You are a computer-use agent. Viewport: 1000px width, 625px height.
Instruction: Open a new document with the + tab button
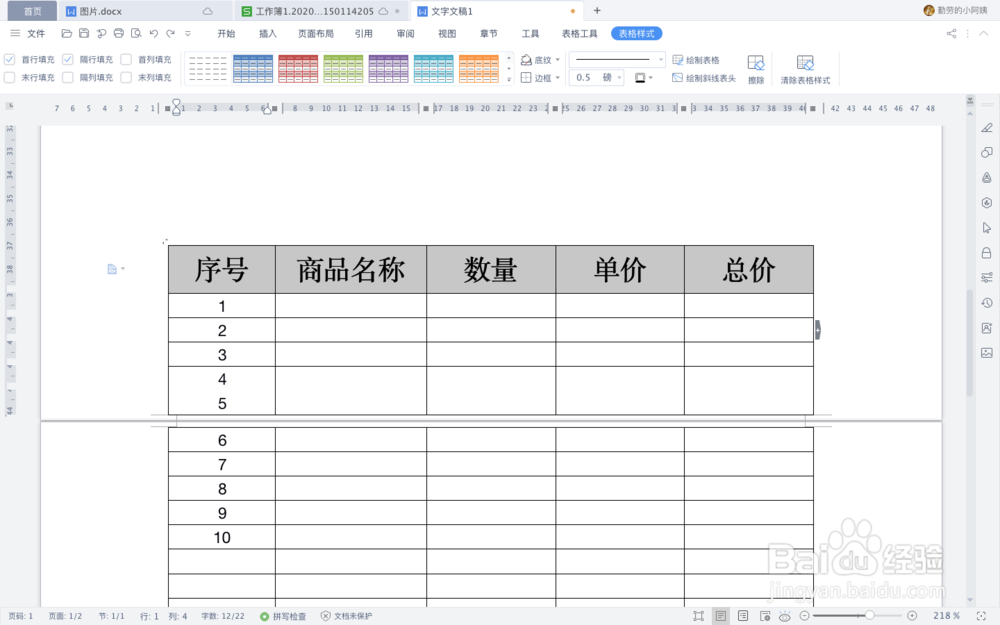point(598,11)
